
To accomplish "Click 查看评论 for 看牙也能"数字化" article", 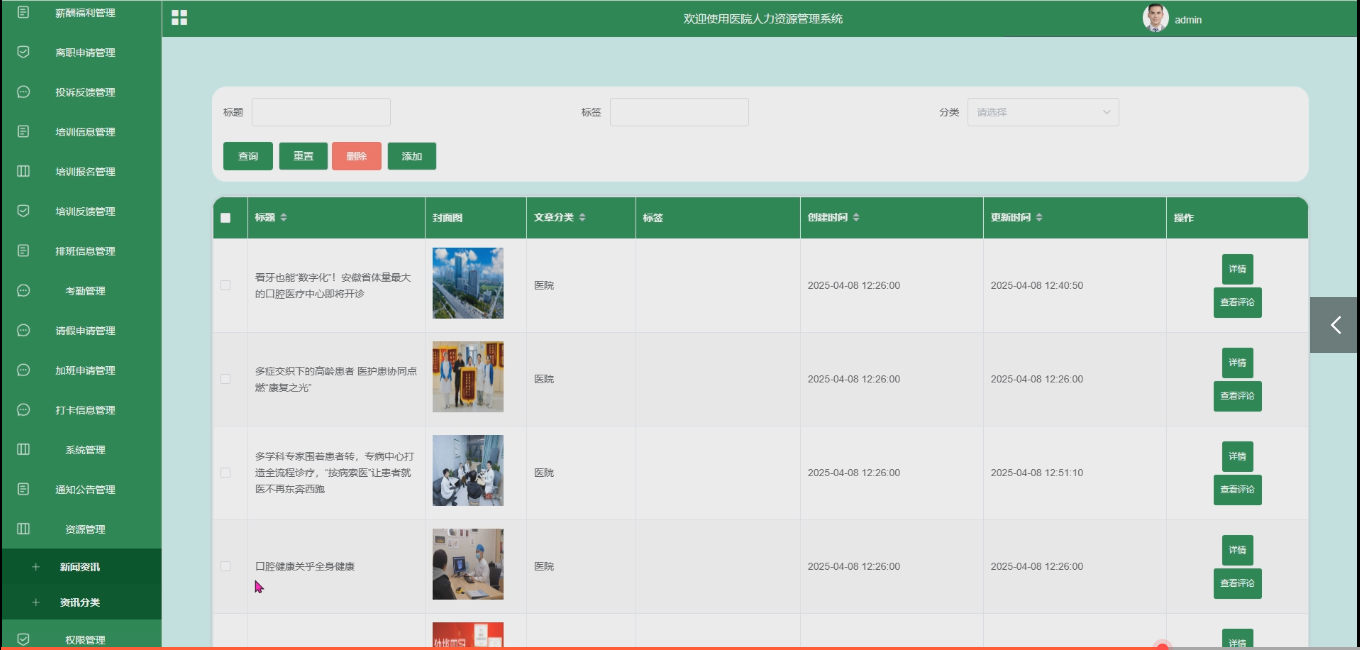I will click(x=1237, y=302).
